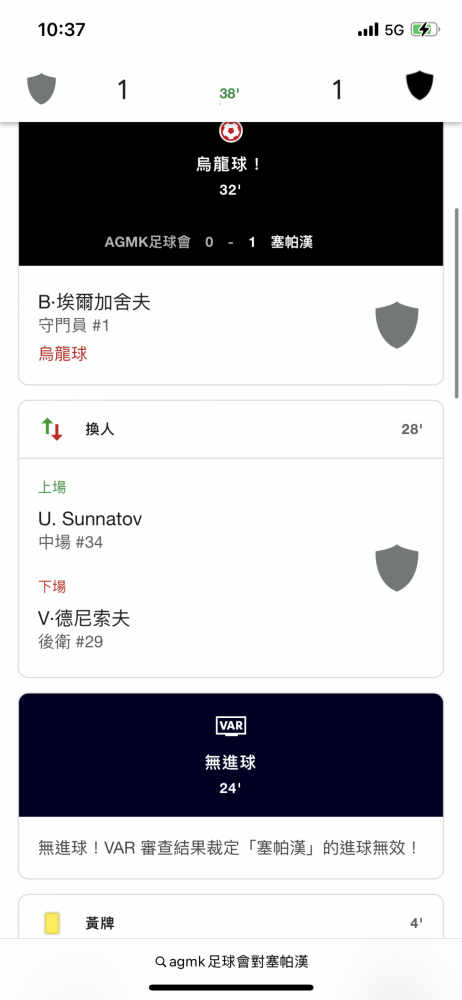
Task: Tap the VAR result text about 塞帕漢 goal
Action: [228, 848]
